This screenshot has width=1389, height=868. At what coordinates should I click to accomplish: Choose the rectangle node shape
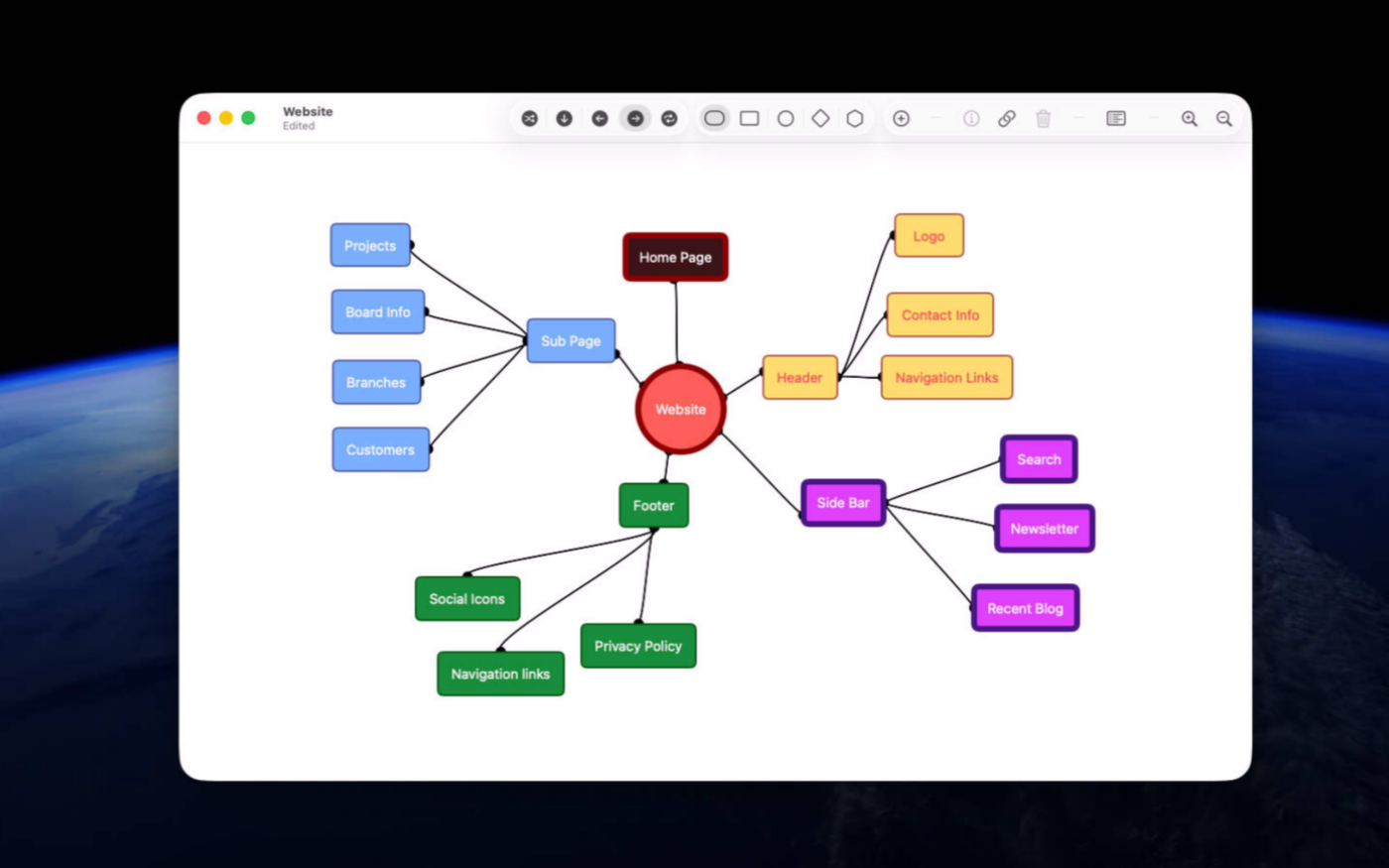(x=750, y=118)
